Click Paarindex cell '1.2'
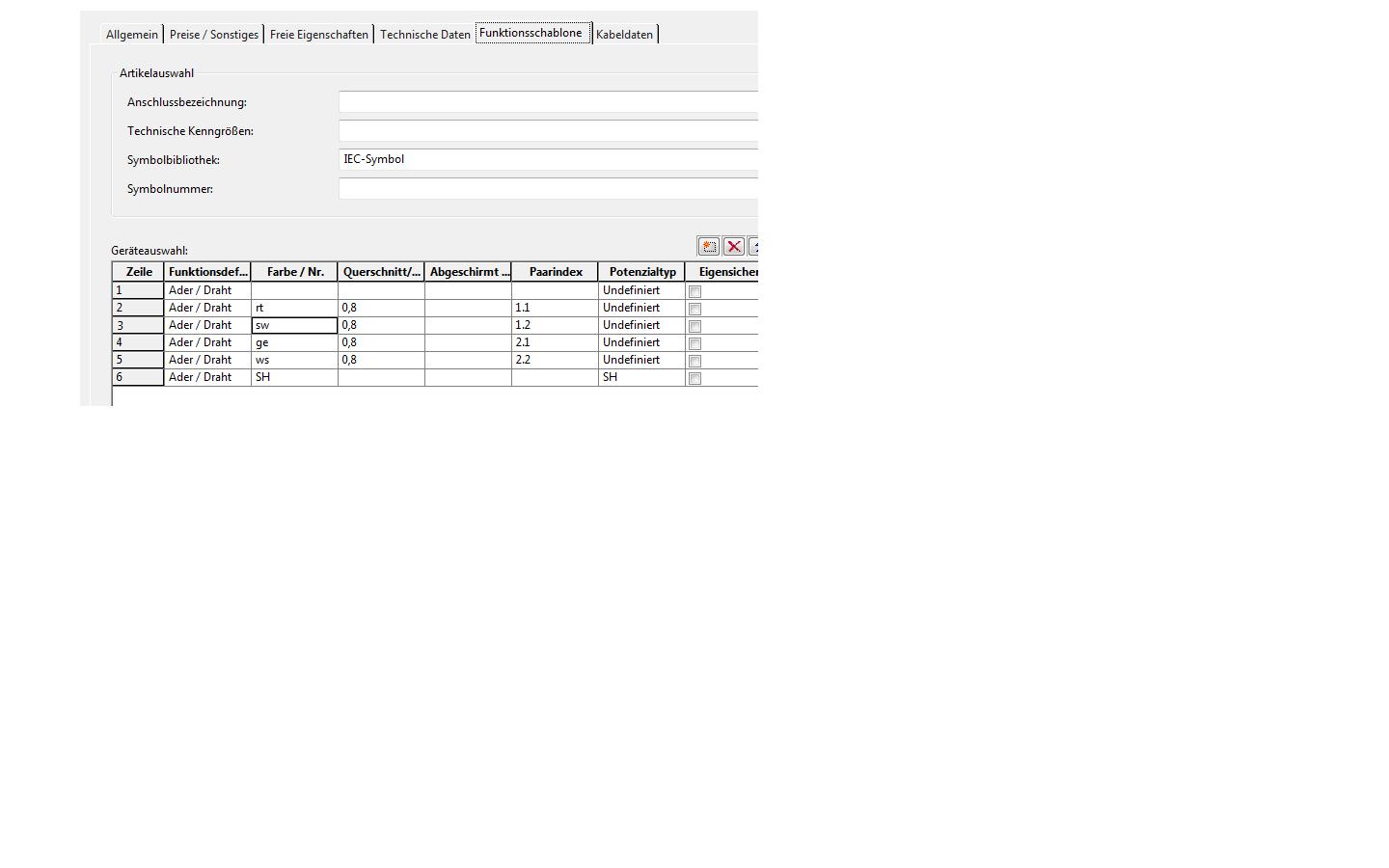Viewport: 1389px width, 868px height. coord(555,325)
